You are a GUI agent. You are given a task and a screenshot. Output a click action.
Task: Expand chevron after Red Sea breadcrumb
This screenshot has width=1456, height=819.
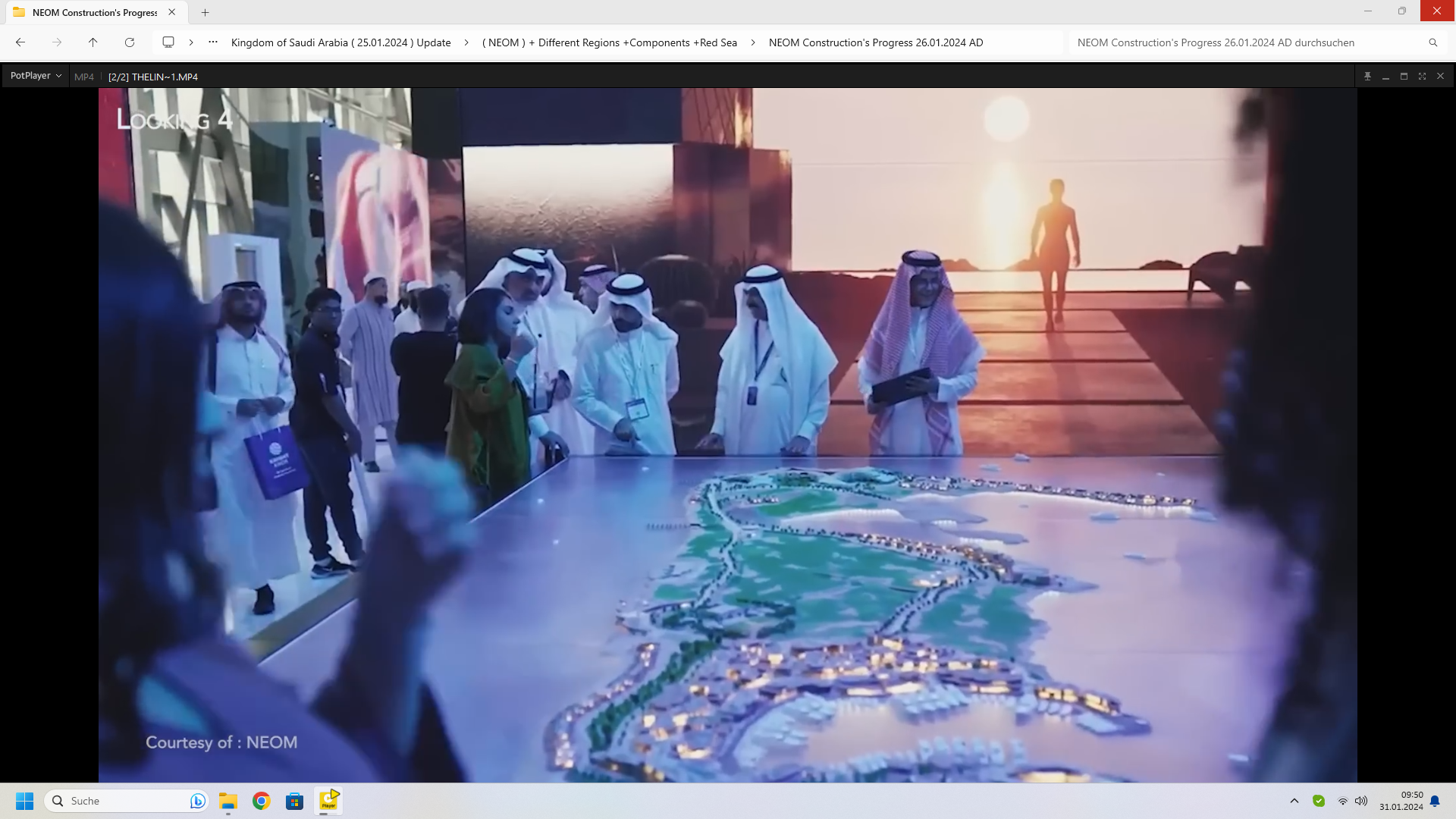coord(753,42)
